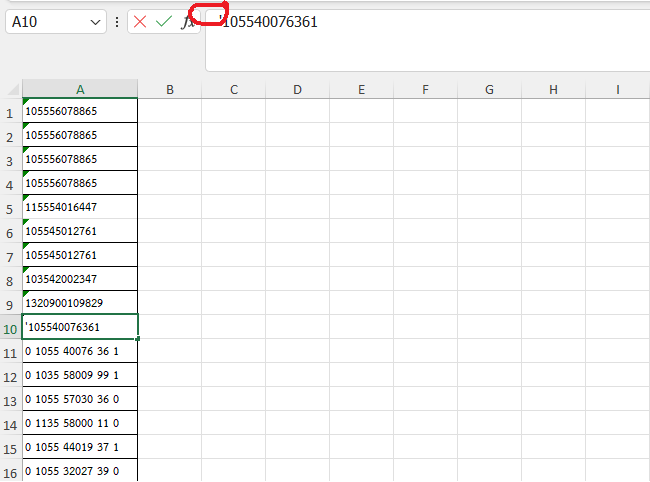Click active cell A10 '105540076361
The height and width of the screenshot is (482, 650).
click(x=80, y=327)
